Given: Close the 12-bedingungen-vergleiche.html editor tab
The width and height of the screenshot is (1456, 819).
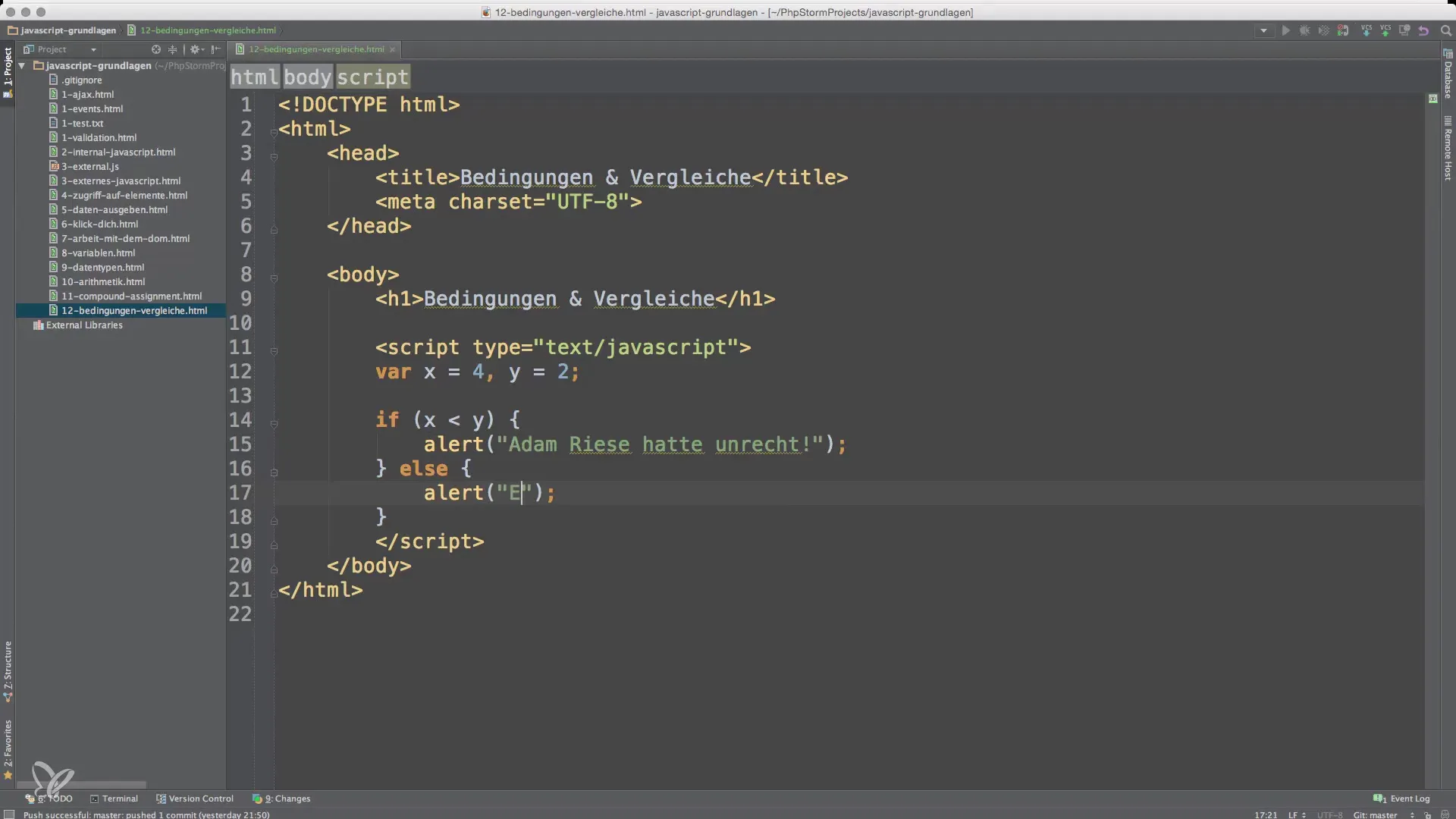Looking at the screenshot, I should pos(393,49).
